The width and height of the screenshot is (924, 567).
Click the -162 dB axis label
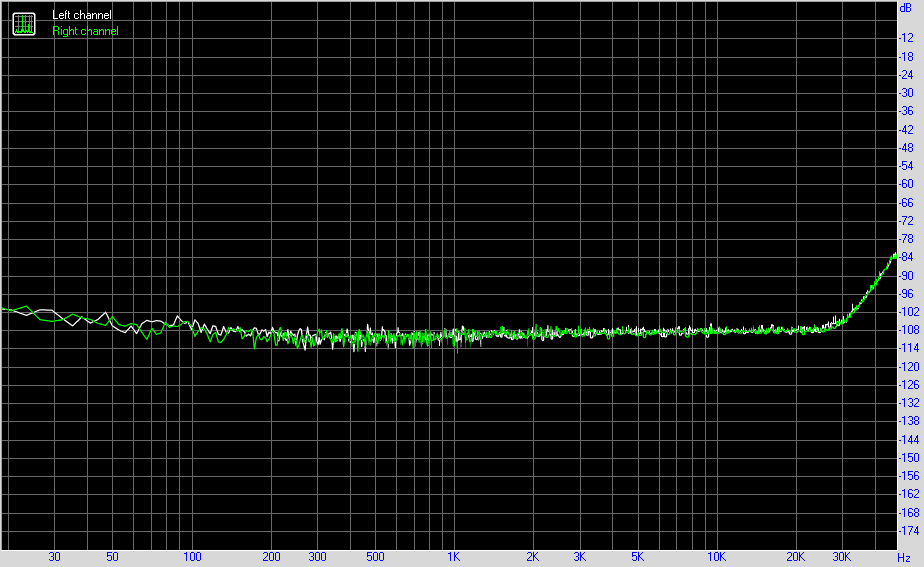click(909, 494)
